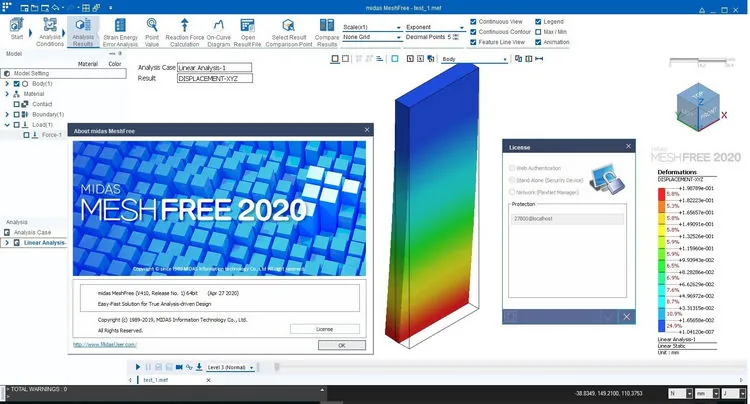The width and height of the screenshot is (750, 404).
Task: Open the Strain Energy Error Analysis tool
Action: click(120, 33)
